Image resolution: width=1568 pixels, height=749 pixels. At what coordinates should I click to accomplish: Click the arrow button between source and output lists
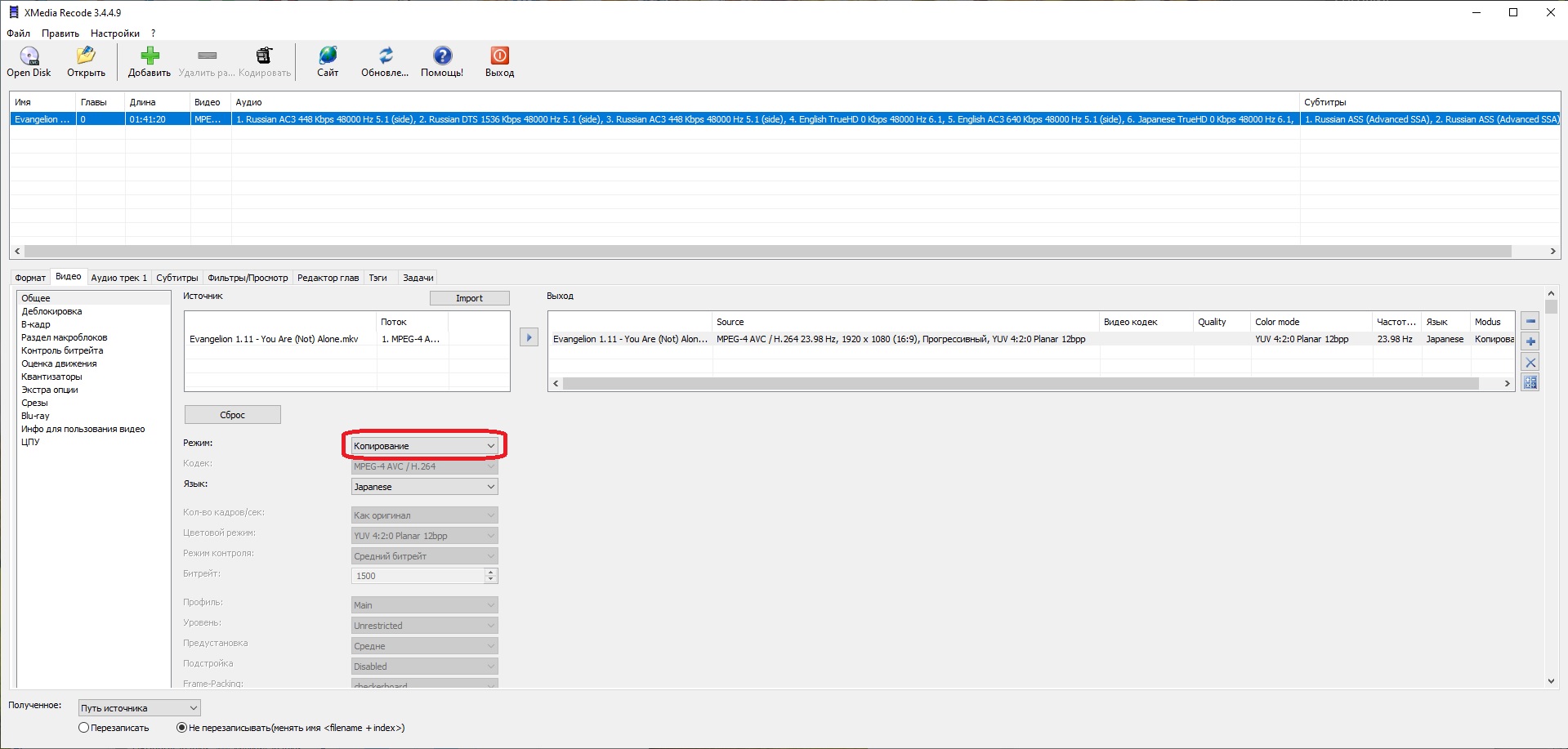tap(529, 337)
